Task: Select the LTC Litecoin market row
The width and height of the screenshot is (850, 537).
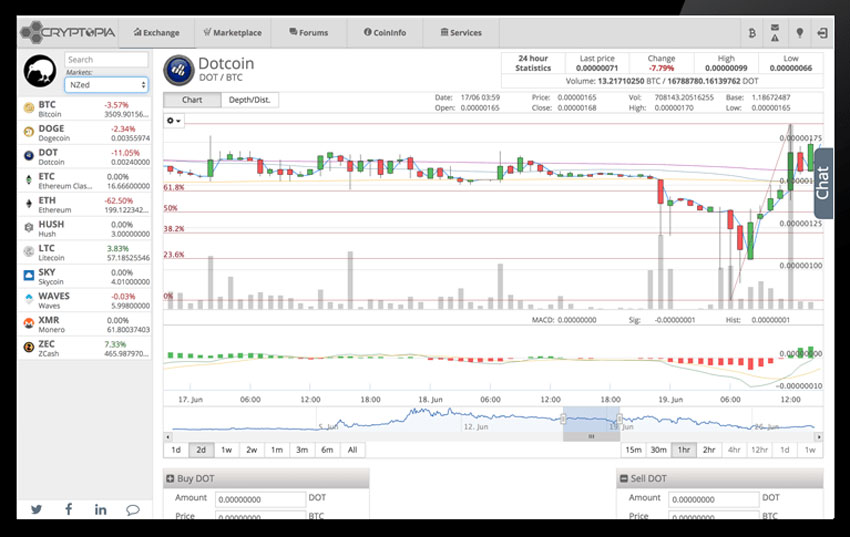Action: 85,253
